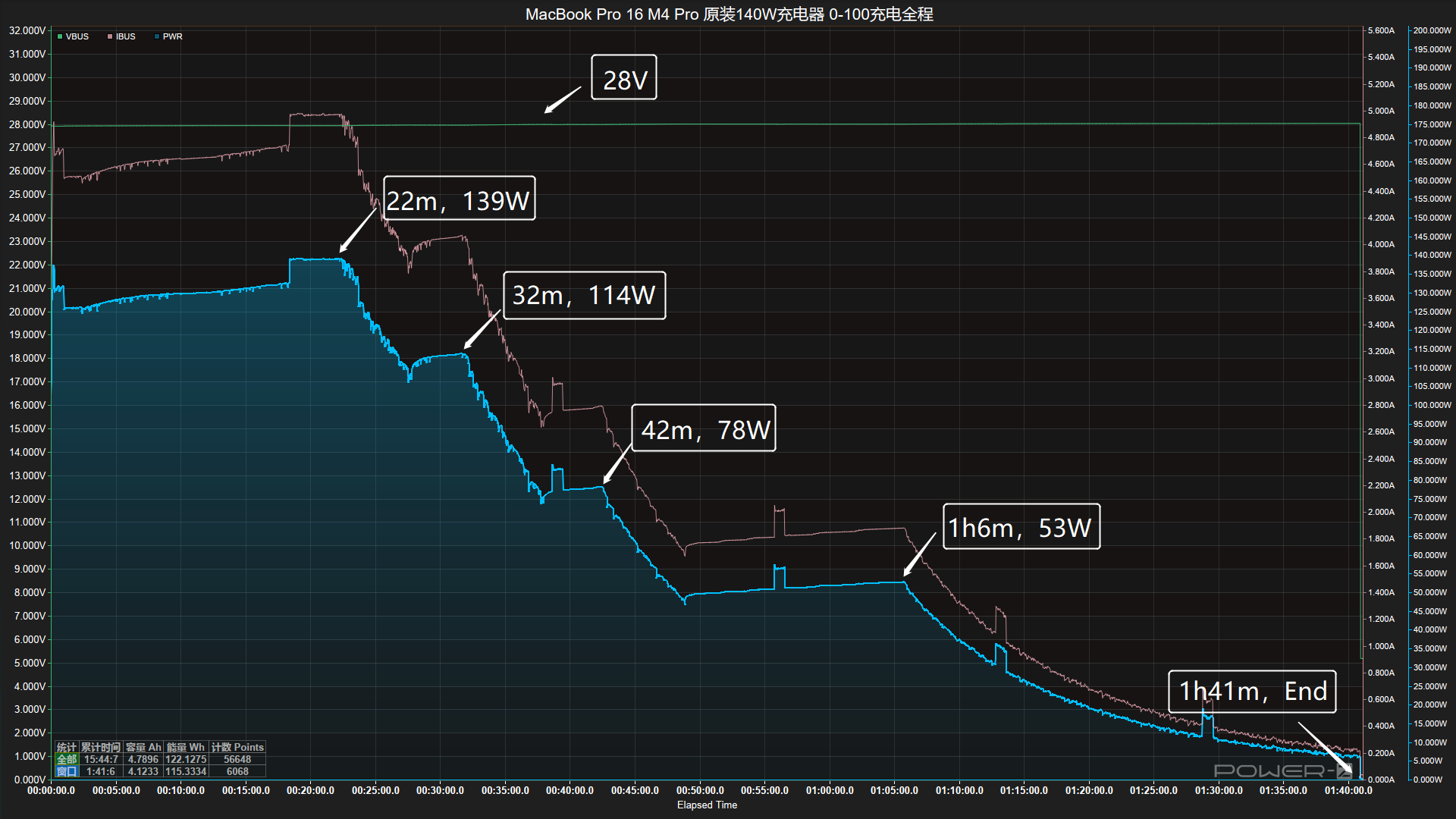Click the 10.000V voltage axis tick label
Viewport: 1456px width, 819px height.
pyautogui.click(x=27, y=545)
